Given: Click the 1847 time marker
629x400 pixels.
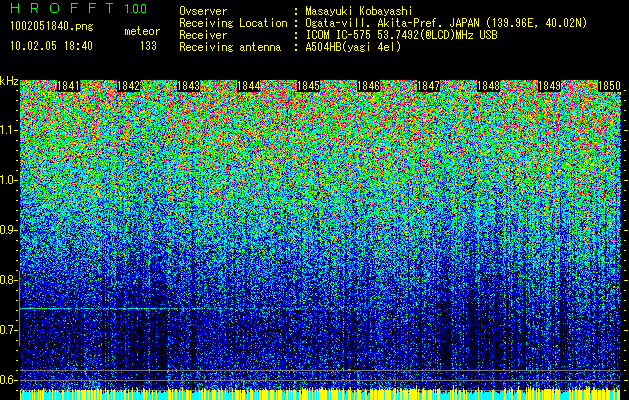Looking at the screenshot, I should coord(428,86).
